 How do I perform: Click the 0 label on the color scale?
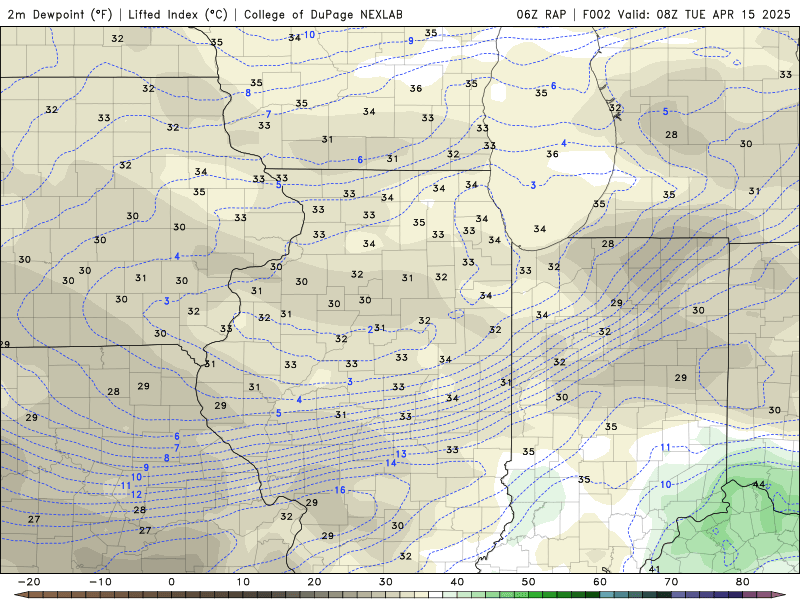(171, 582)
